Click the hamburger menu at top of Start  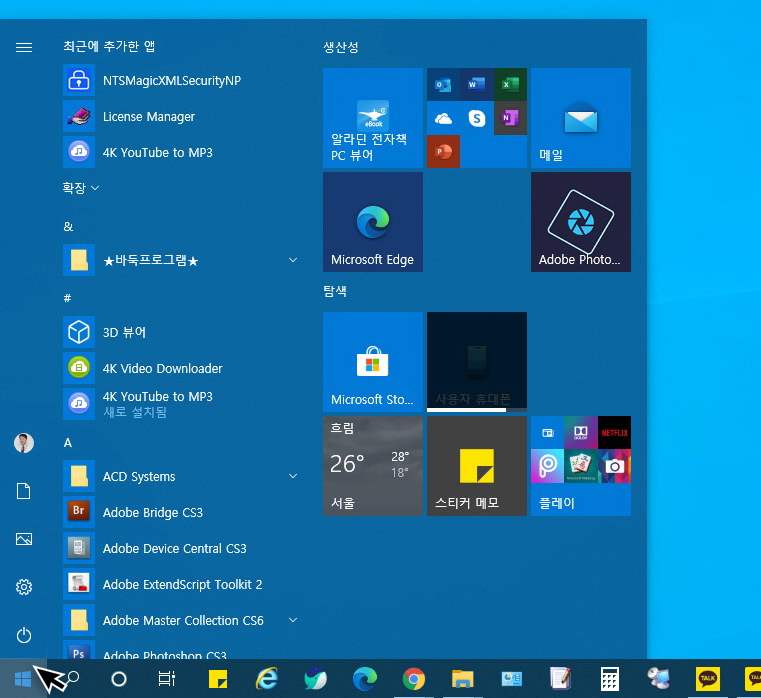coord(24,47)
